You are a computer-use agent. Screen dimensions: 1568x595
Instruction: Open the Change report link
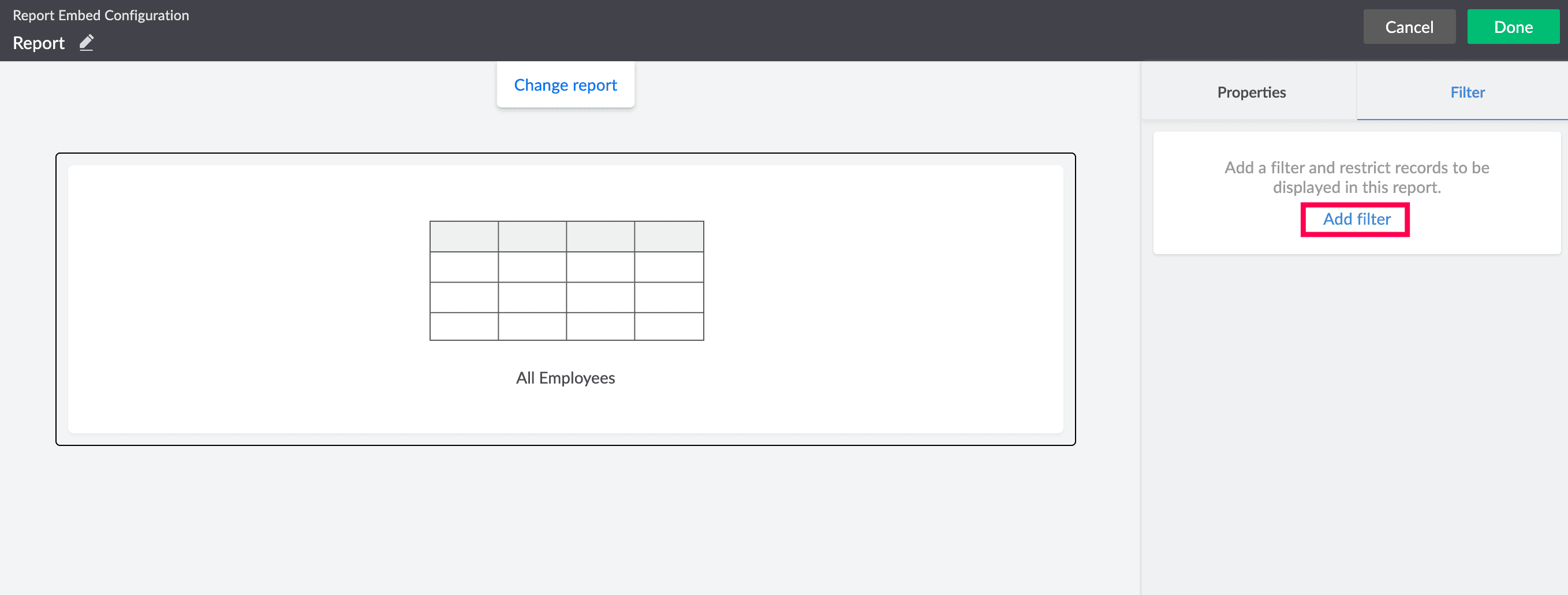pos(565,85)
